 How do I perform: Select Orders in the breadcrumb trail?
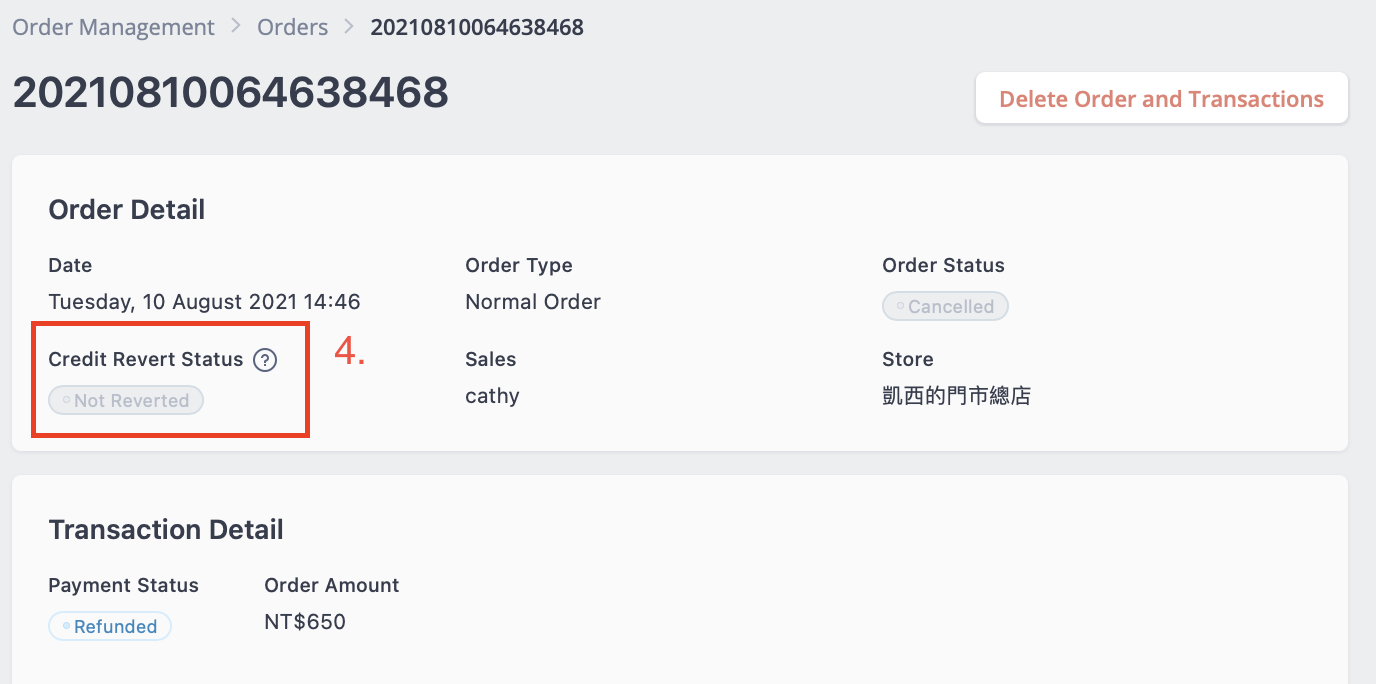292,27
